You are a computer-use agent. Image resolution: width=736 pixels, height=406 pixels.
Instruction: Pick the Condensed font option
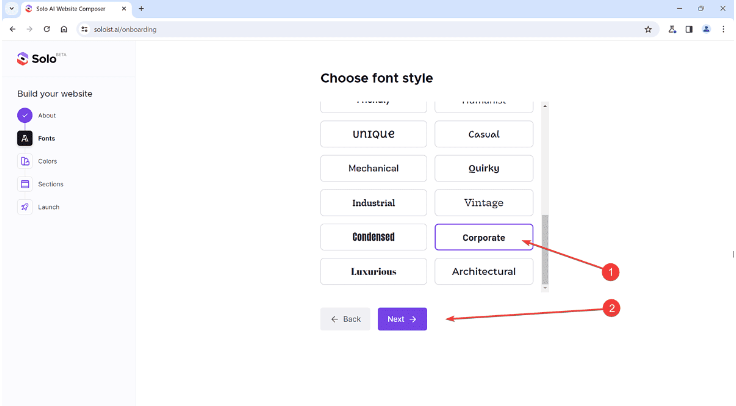[373, 237]
